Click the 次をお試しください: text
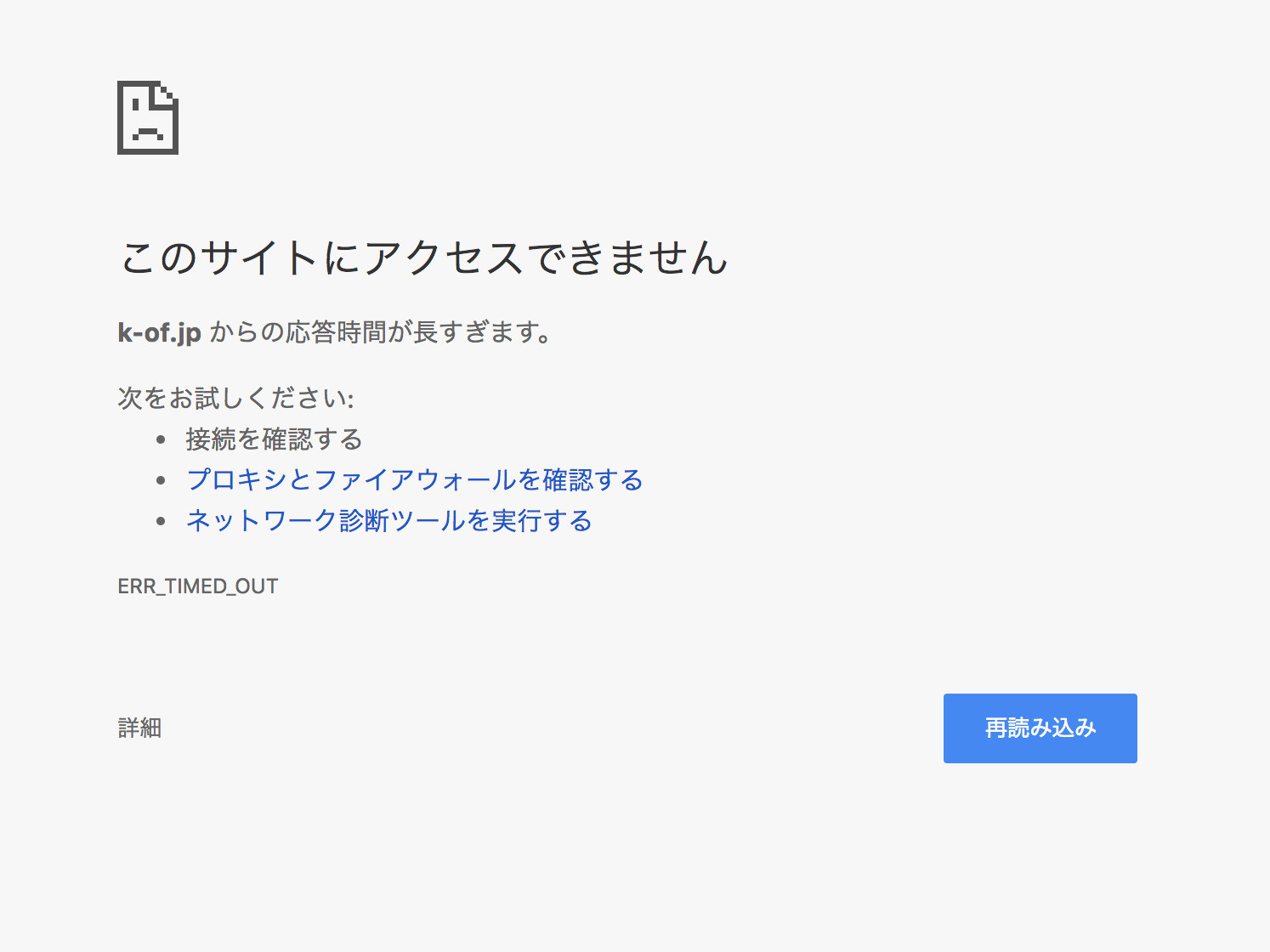The image size is (1270, 952). (x=235, y=398)
